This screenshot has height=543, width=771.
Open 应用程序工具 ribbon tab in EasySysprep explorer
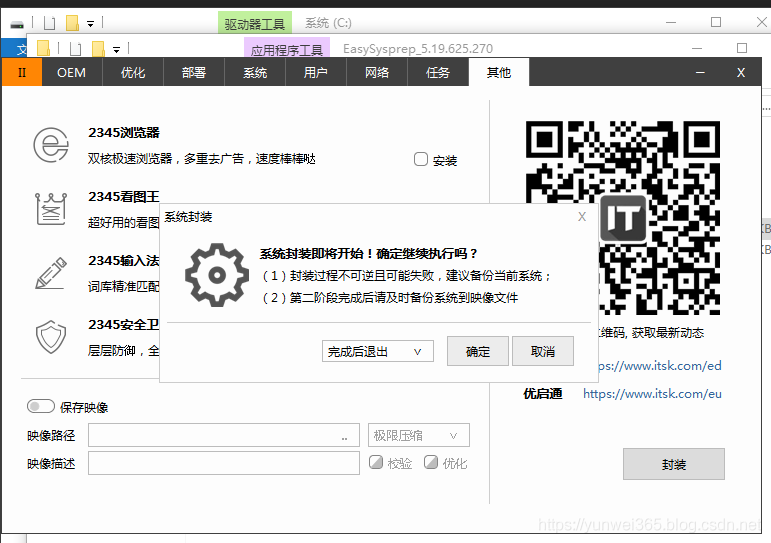(287, 49)
